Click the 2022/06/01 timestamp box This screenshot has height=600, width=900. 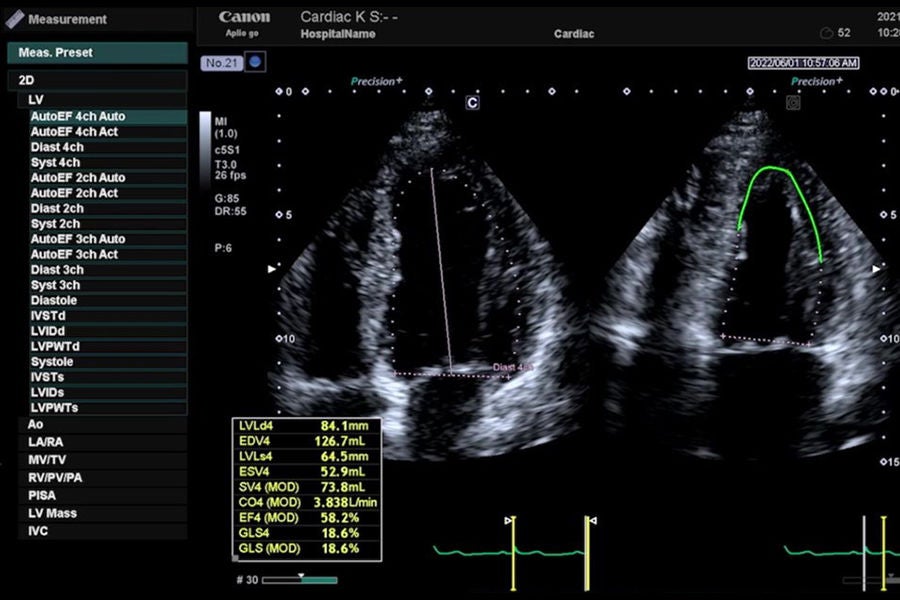point(804,63)
